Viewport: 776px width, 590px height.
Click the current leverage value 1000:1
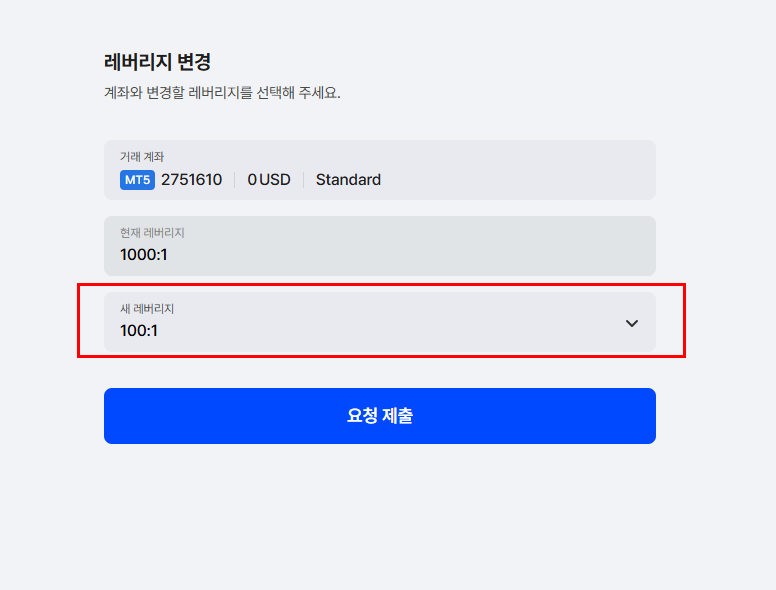(x=144, y=254)
